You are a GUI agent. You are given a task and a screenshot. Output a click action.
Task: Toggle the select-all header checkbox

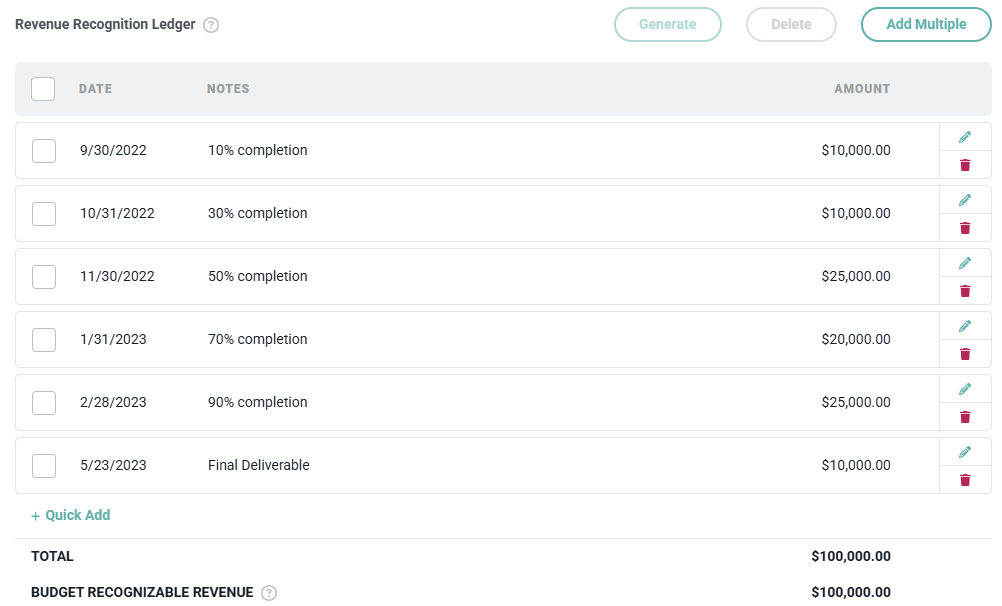pyautogui.click(x=43, y=89)
